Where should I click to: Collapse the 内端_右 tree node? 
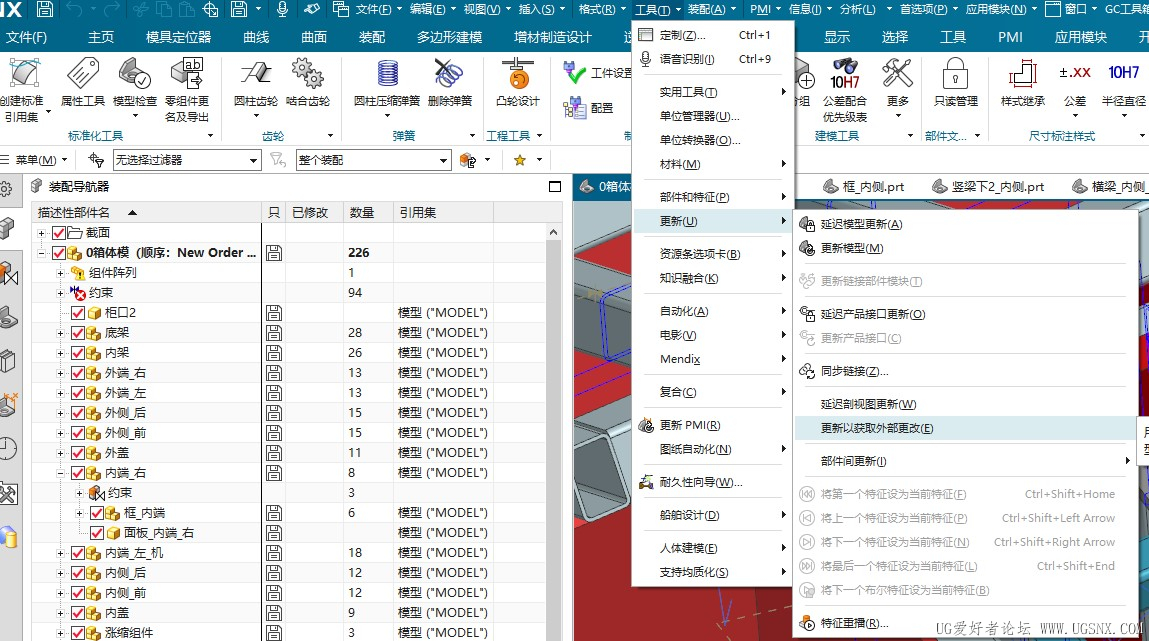(61, 473)
